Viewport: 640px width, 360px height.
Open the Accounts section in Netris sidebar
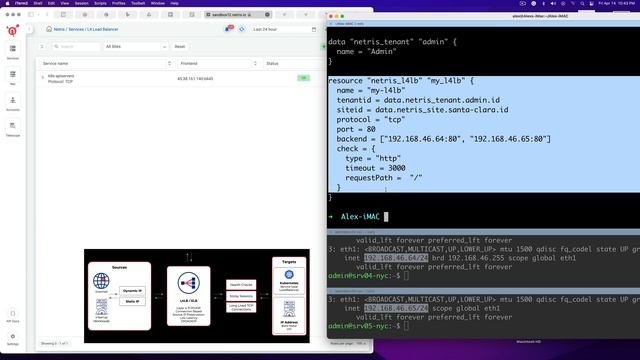point(13,103)
